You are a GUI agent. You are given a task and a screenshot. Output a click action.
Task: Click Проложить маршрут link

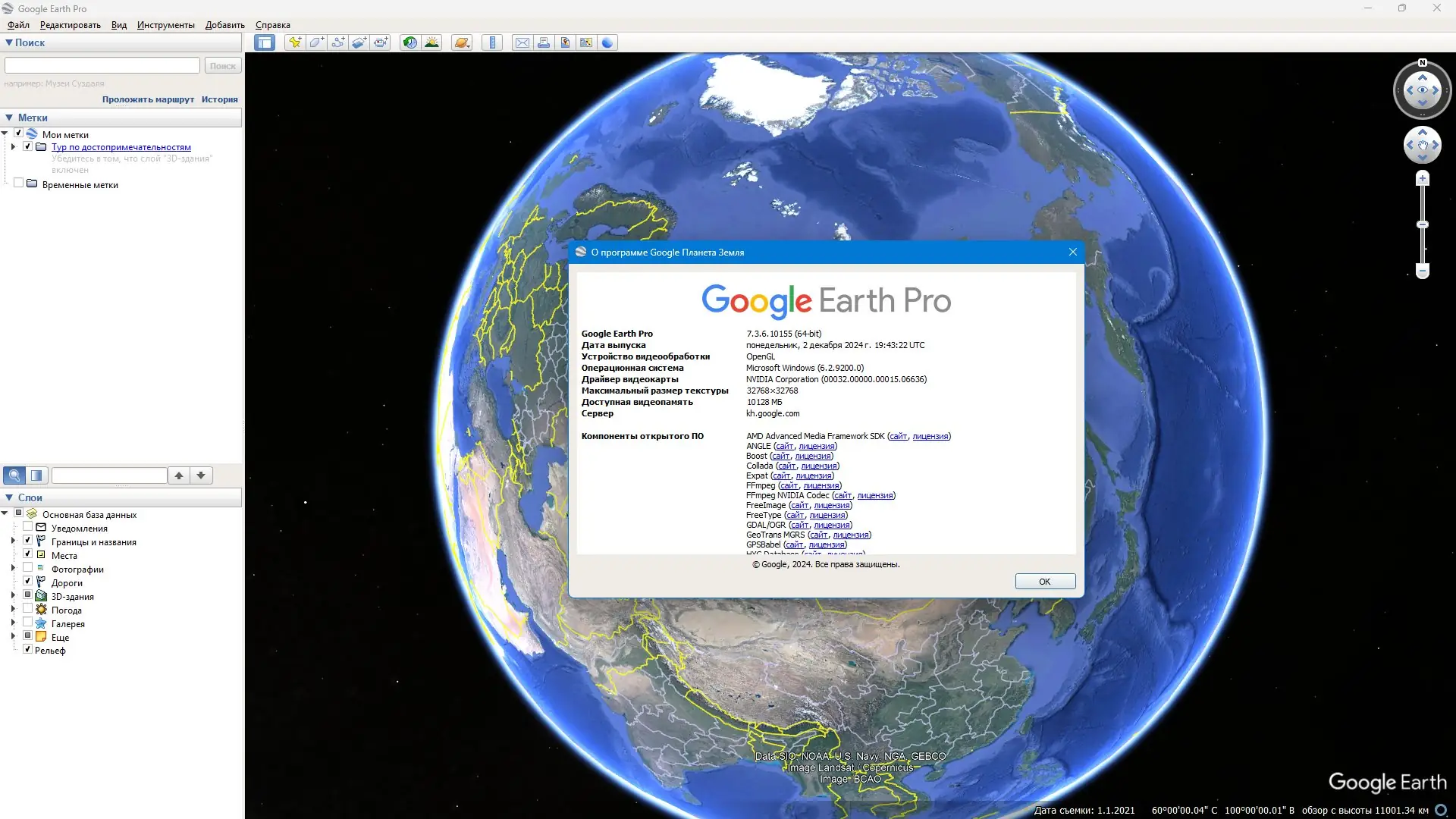pos(148,99)
